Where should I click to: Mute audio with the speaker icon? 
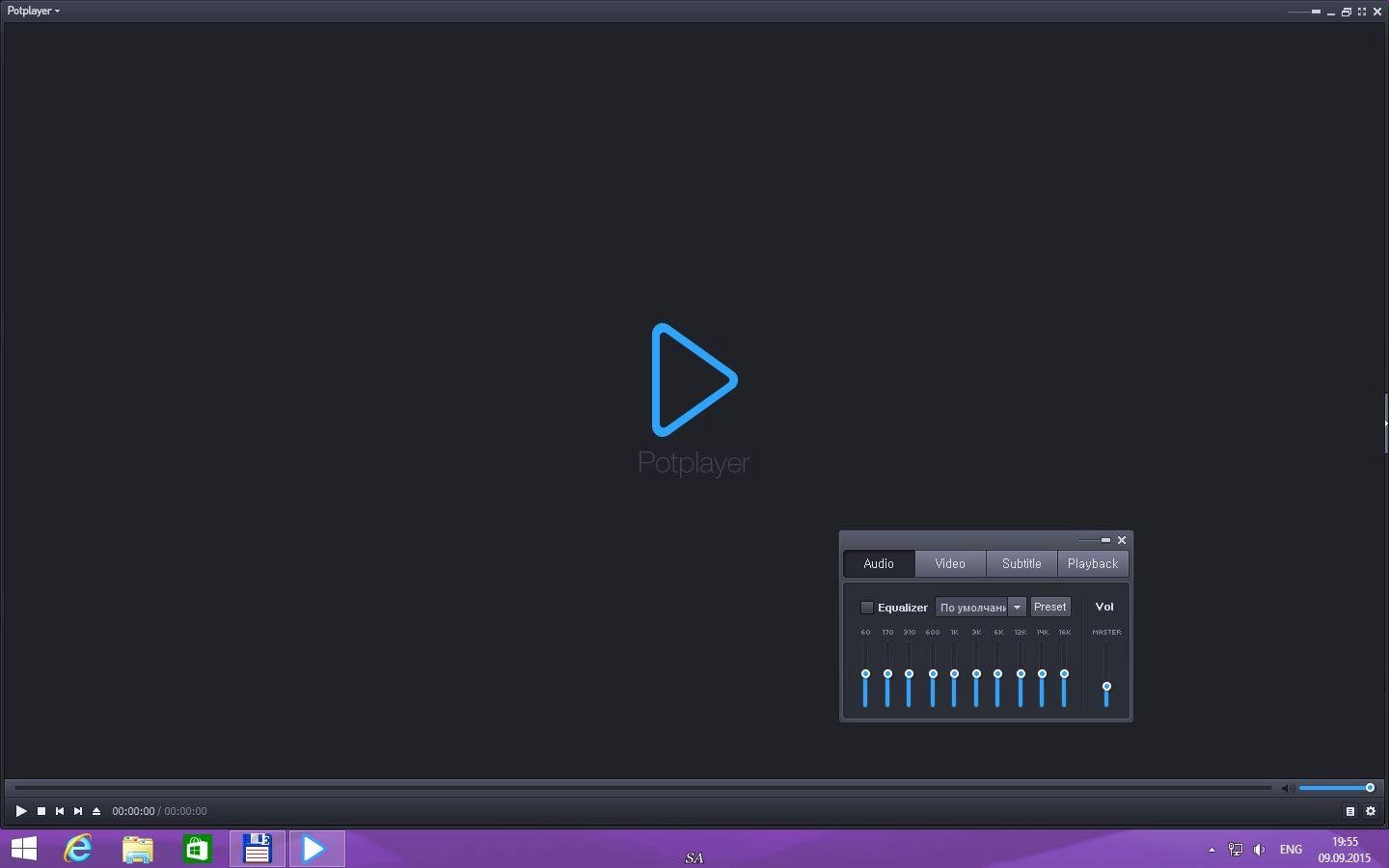[1287, 789]
